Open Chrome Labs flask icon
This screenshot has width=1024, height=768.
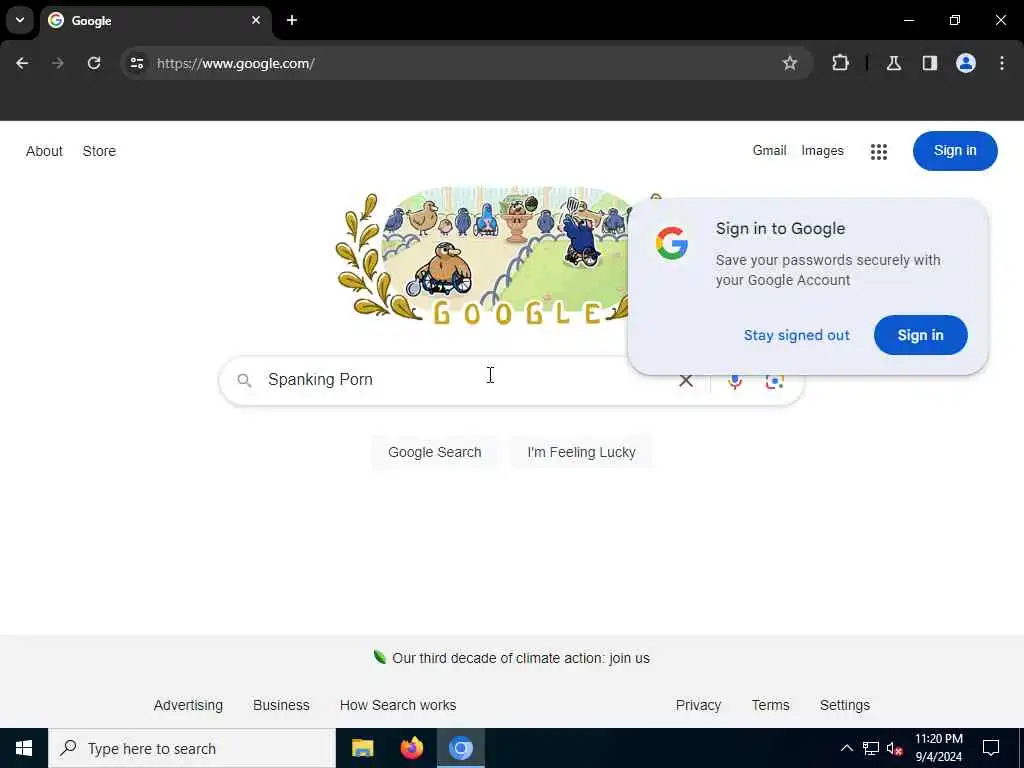894,63
